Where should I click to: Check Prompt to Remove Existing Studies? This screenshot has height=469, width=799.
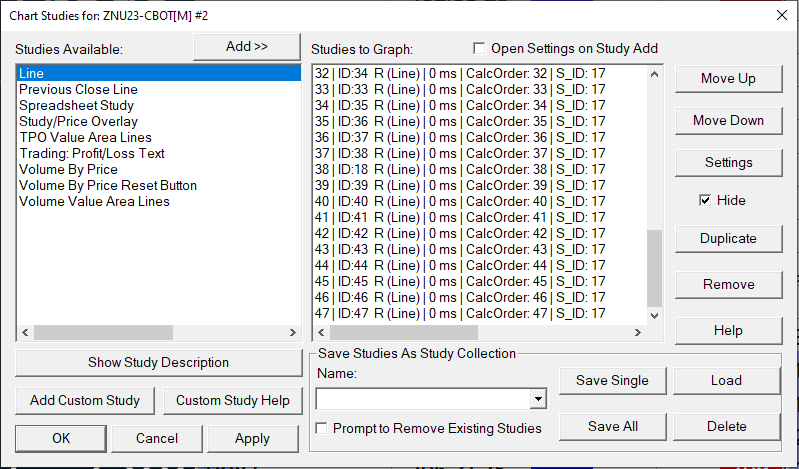322,428
